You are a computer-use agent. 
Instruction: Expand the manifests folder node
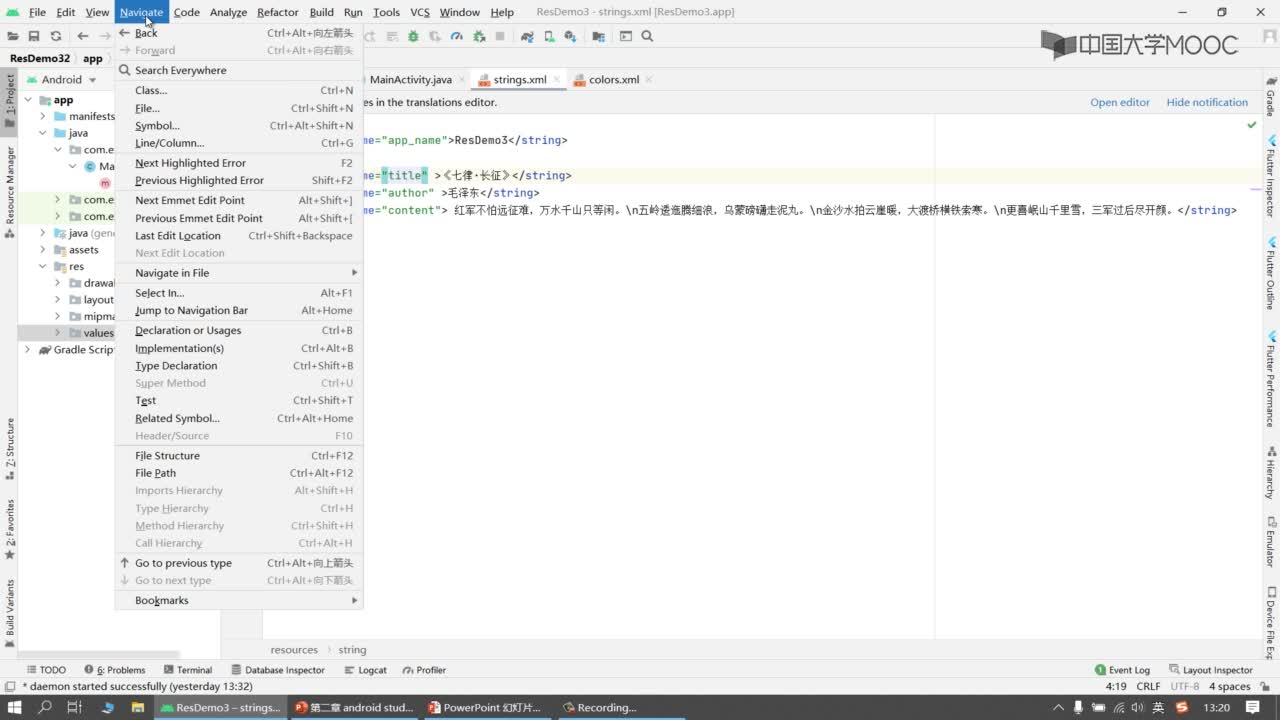[43, 116]
